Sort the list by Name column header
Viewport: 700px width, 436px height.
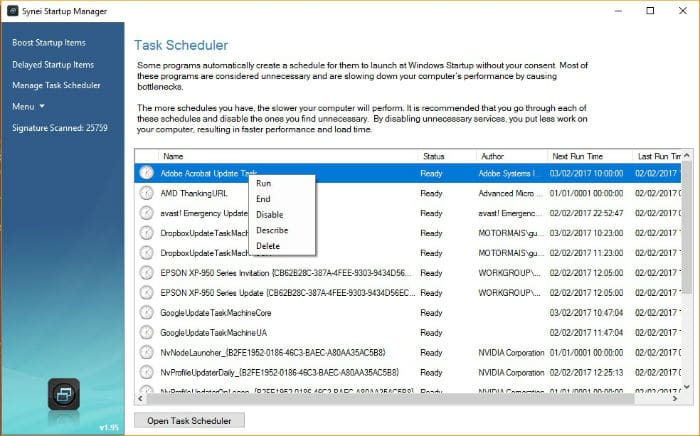pos(288,156)
